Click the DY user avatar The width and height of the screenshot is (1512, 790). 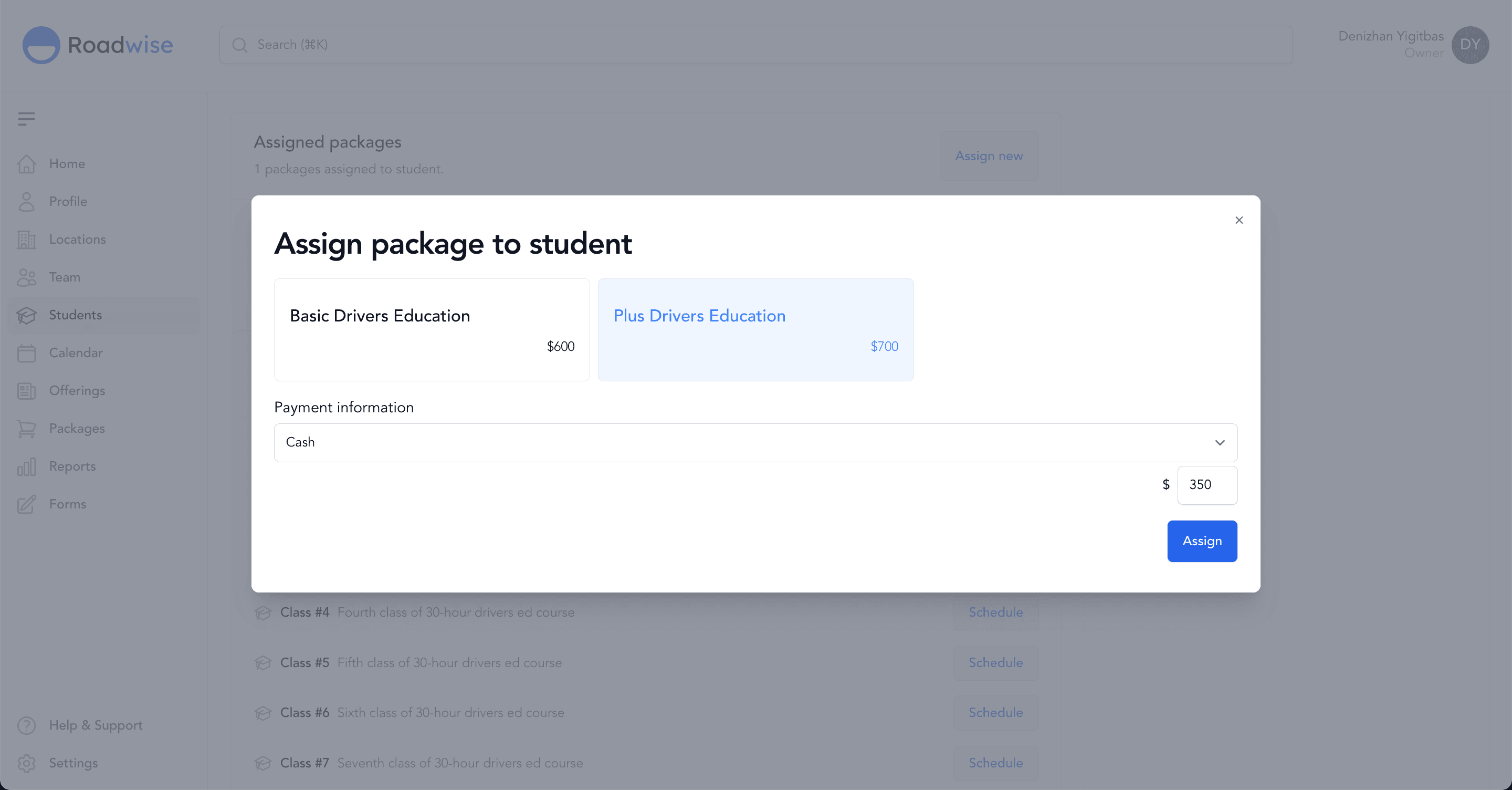(1471, 45)
